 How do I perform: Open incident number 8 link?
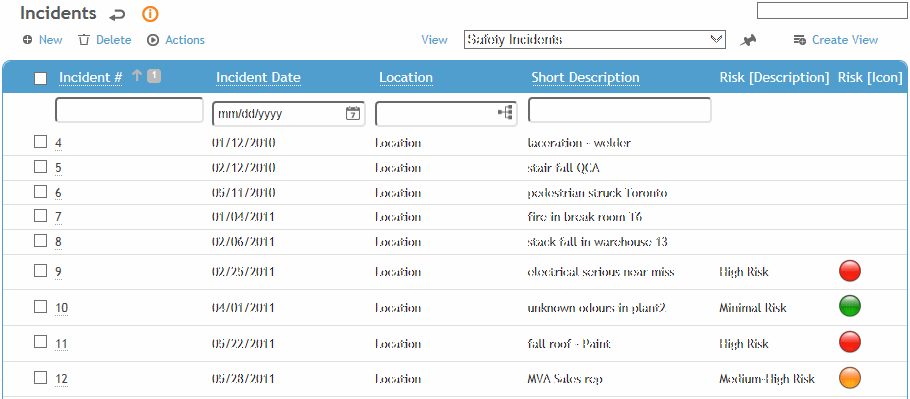coord(58,242)
